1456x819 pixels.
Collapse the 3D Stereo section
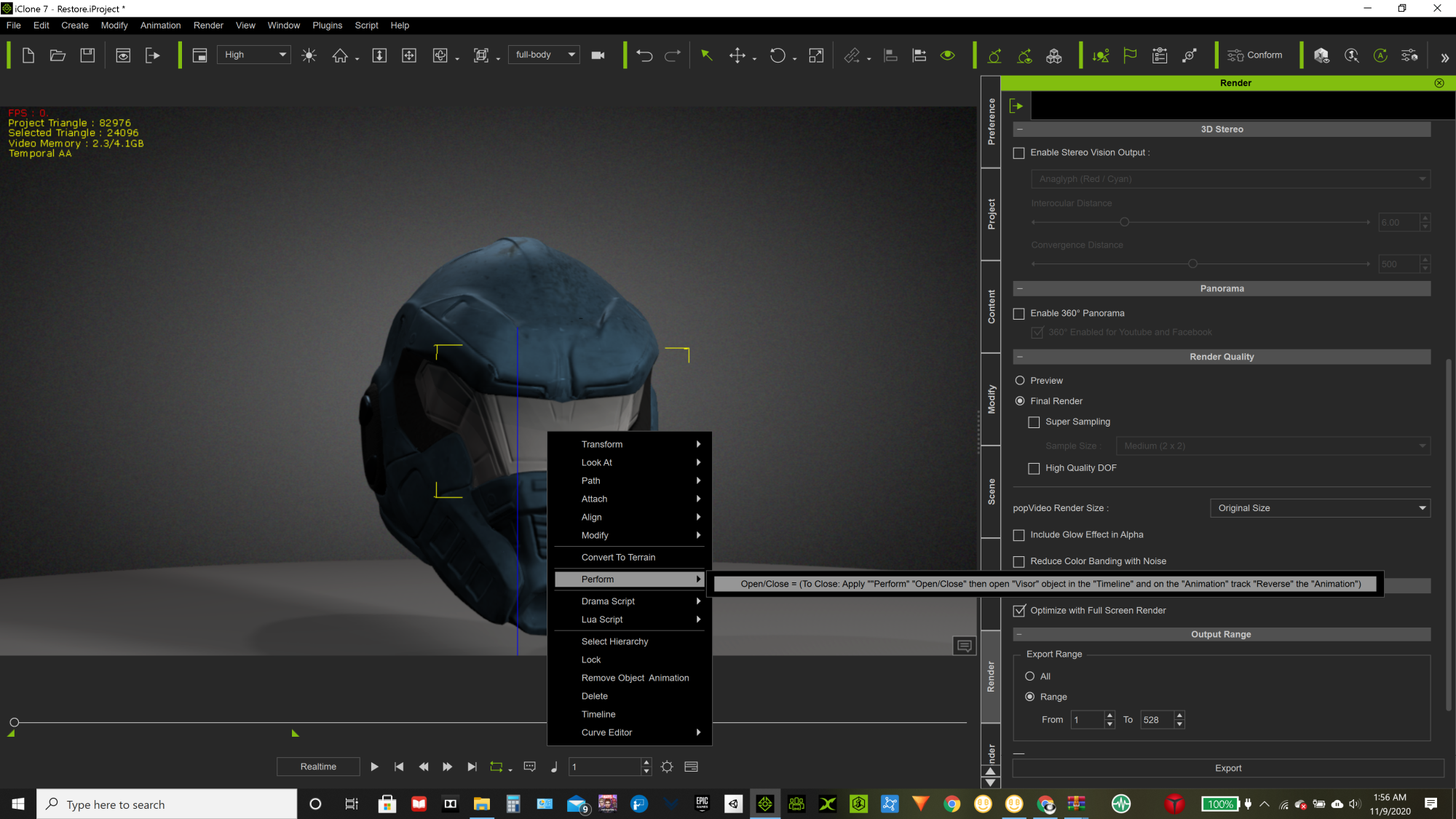coord(1020,130)
